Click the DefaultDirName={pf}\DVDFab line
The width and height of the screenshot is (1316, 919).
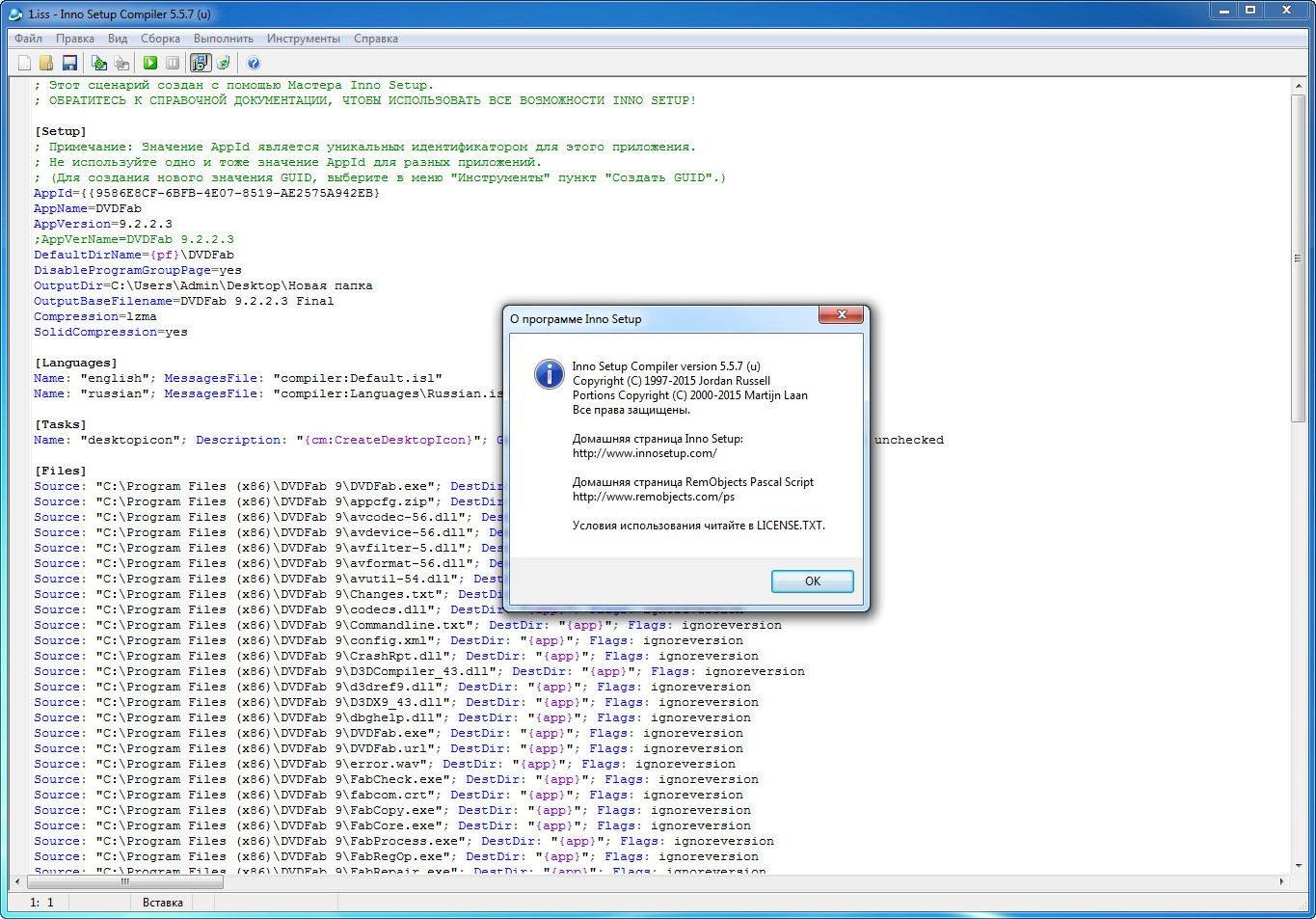coord(134,255)
